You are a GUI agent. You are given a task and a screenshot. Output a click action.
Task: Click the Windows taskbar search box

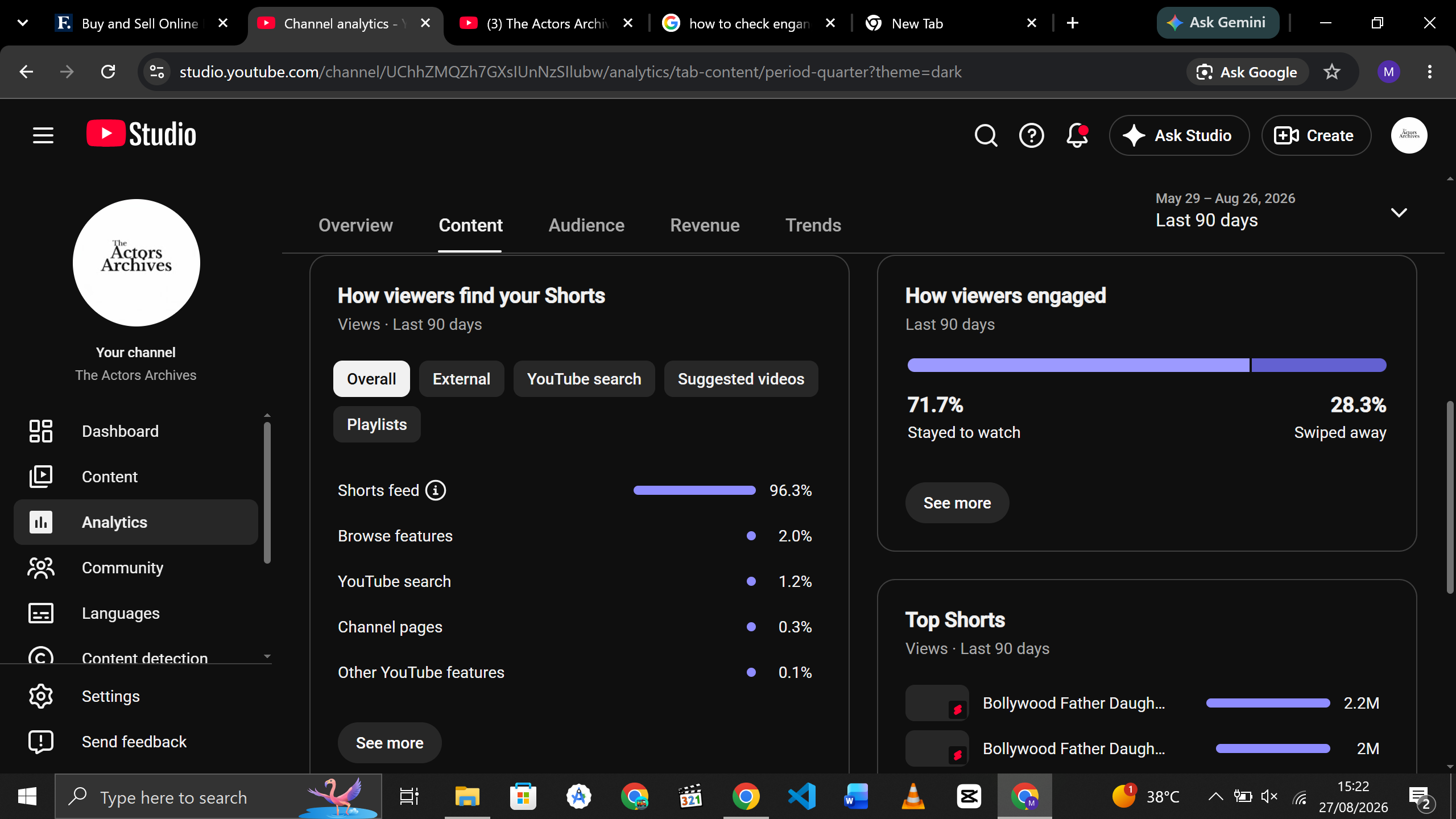pyautogui.click(x=218, y=796)
